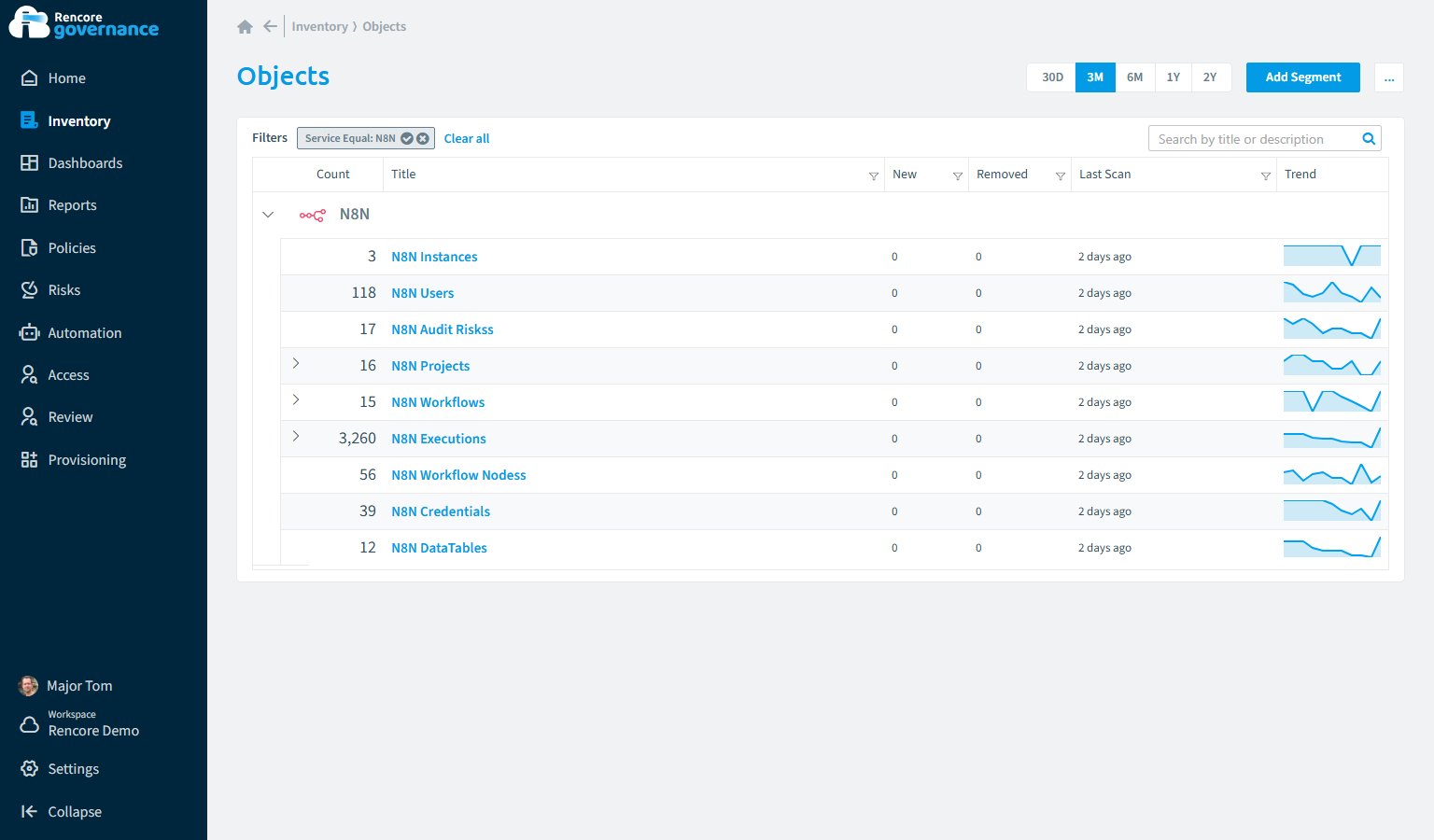This screenshot has width=1434, height=840.
Task: Remove the Service Equal N8N filter
Action: point(423,138)
